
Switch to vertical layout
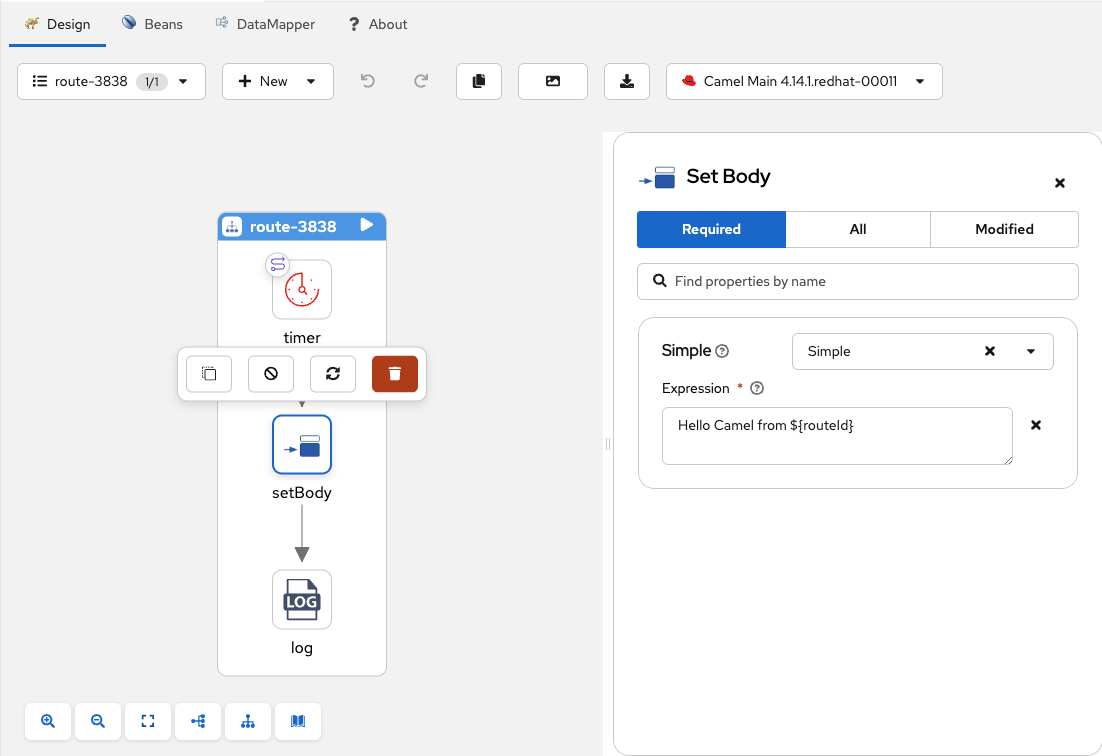(x=248, y=721)
